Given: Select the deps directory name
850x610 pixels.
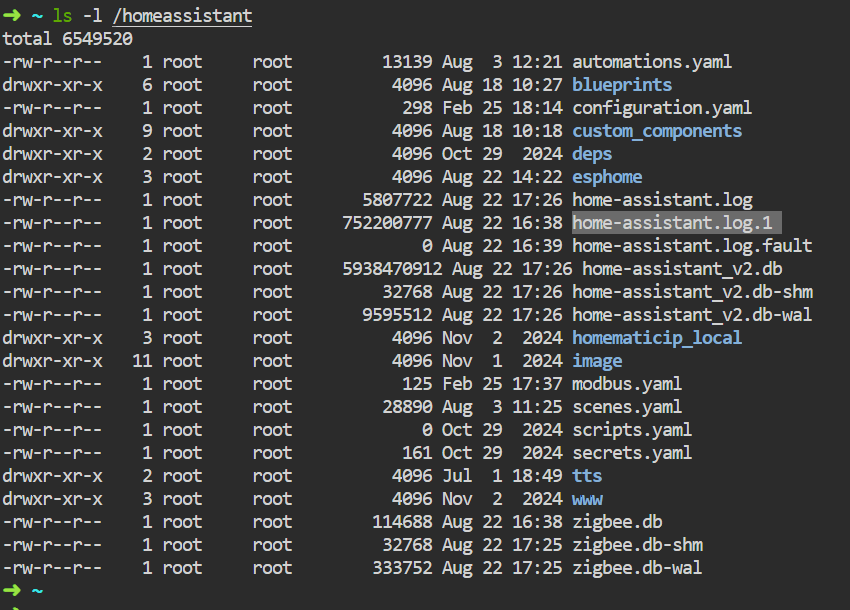Looking at the screenshot, I should tap(592, 154).
